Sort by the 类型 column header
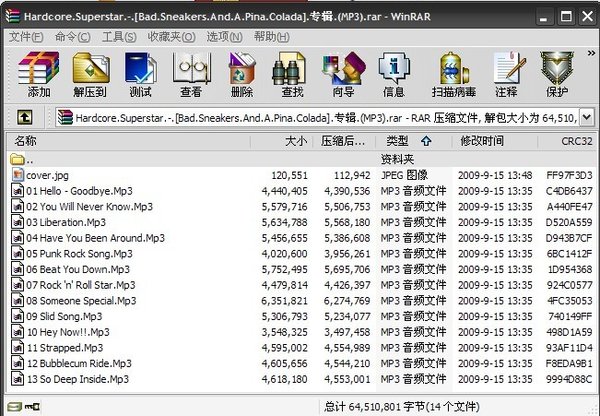This screenshot has width=600, height=416. pyautogui.click(x=413, y=141)
